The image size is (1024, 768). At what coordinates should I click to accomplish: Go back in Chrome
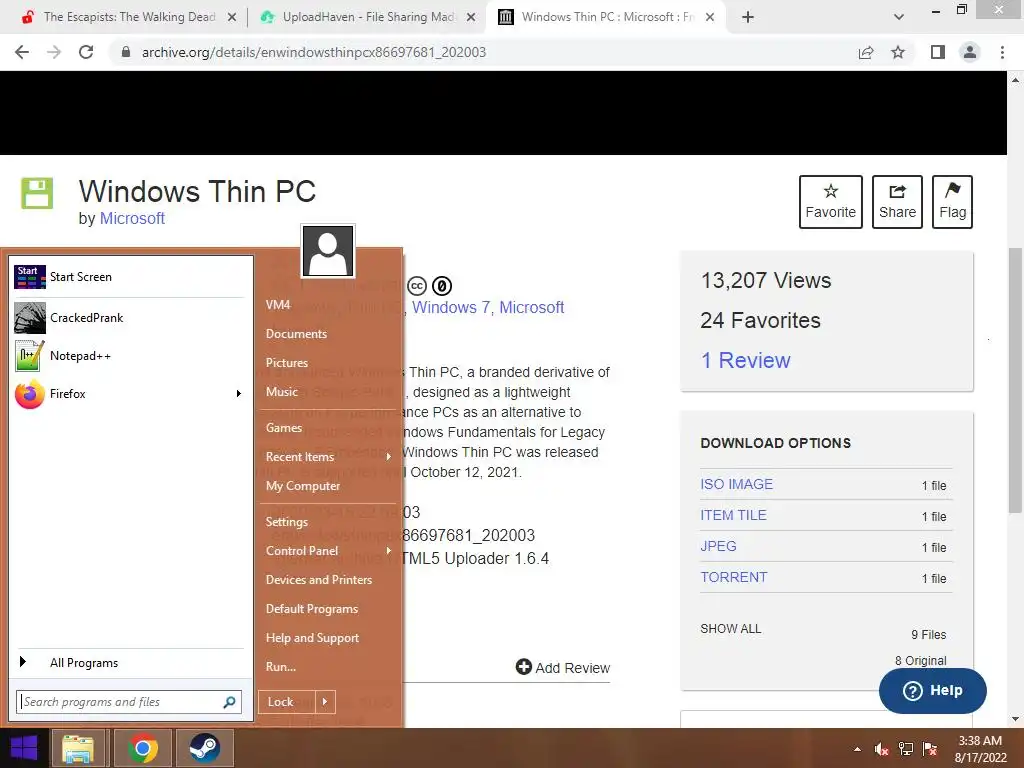pos(22,52)
